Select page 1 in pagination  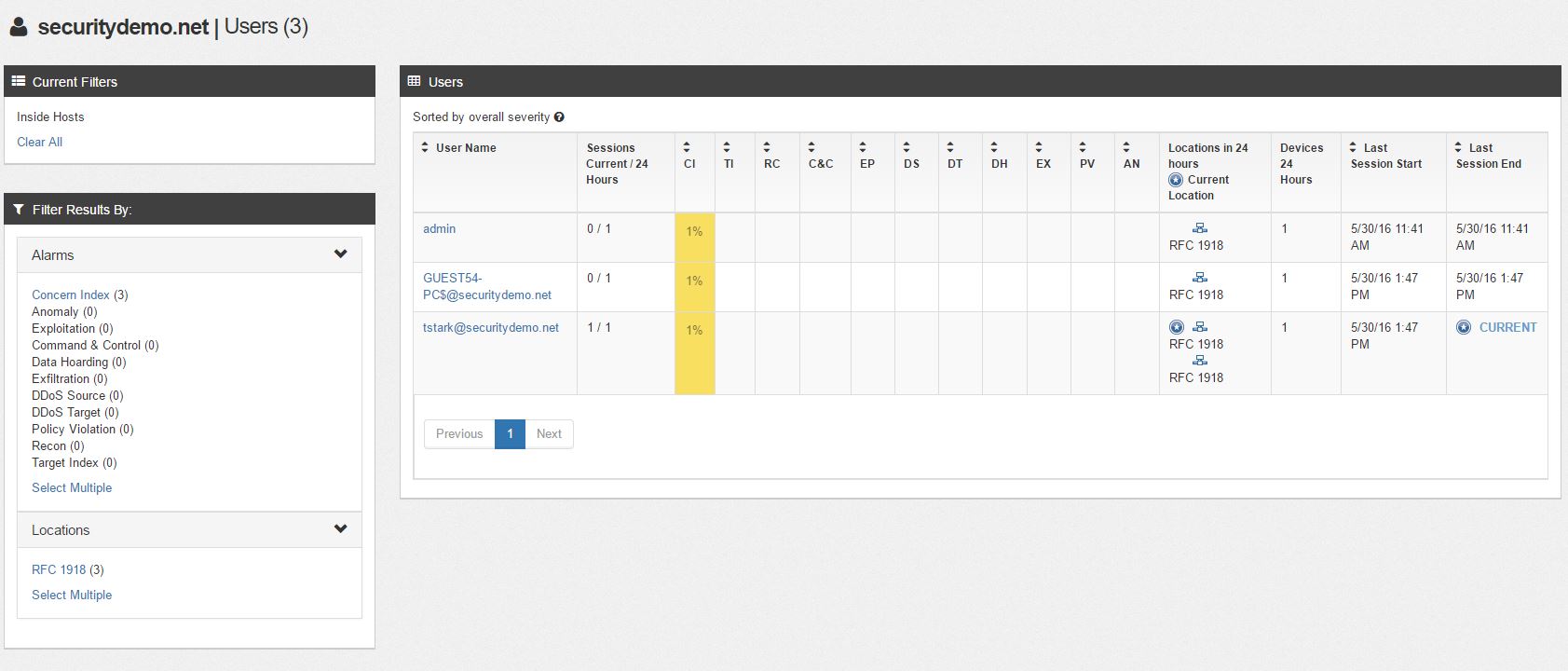coord(510,434)
